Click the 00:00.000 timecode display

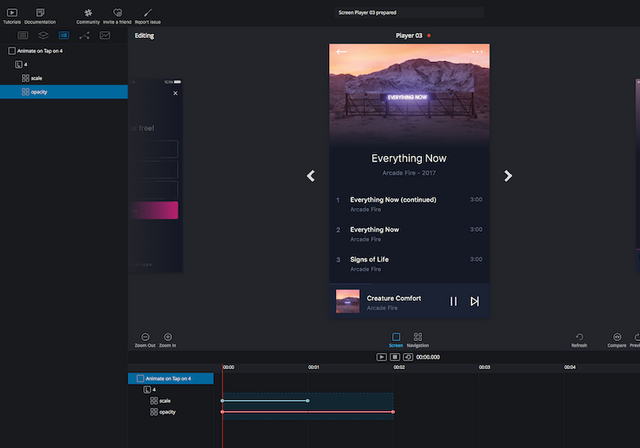428,357
